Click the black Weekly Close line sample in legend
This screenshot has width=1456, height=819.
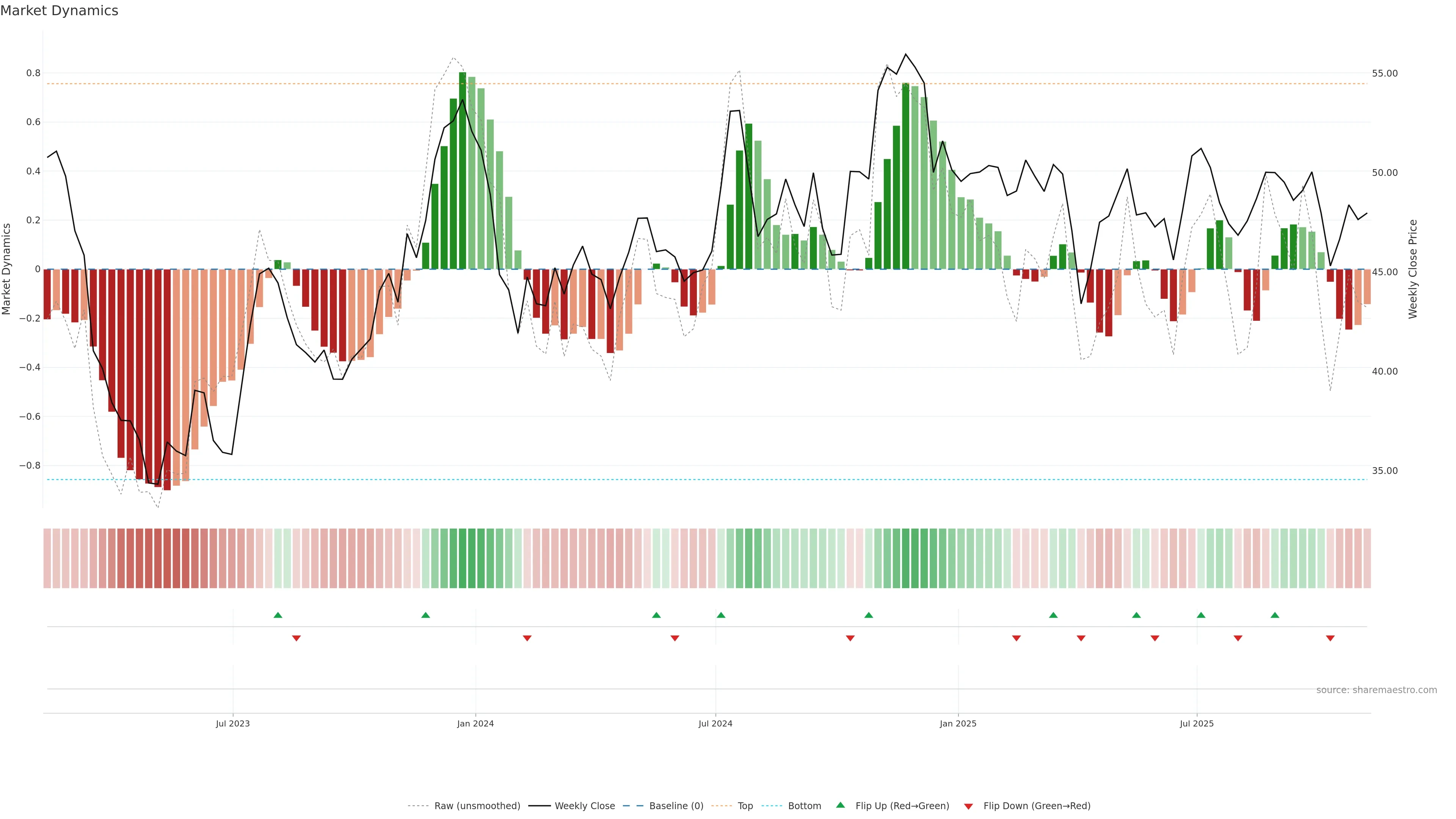click(x=539, y=806)
